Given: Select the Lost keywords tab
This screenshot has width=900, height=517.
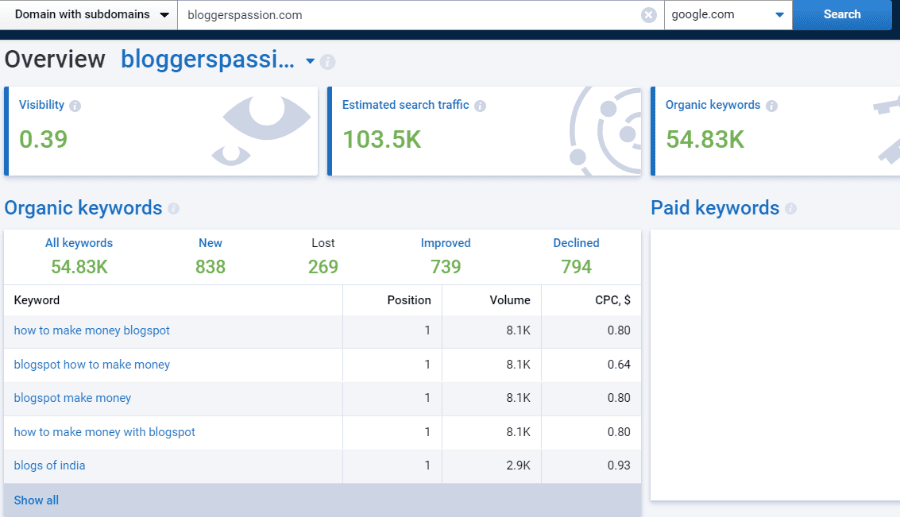Looking at the screenshot, I should [323, 243].
